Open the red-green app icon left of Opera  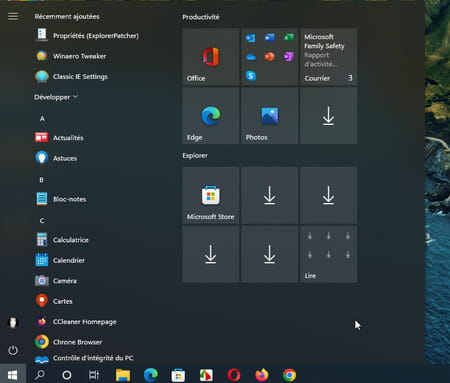tap(206, 375)
